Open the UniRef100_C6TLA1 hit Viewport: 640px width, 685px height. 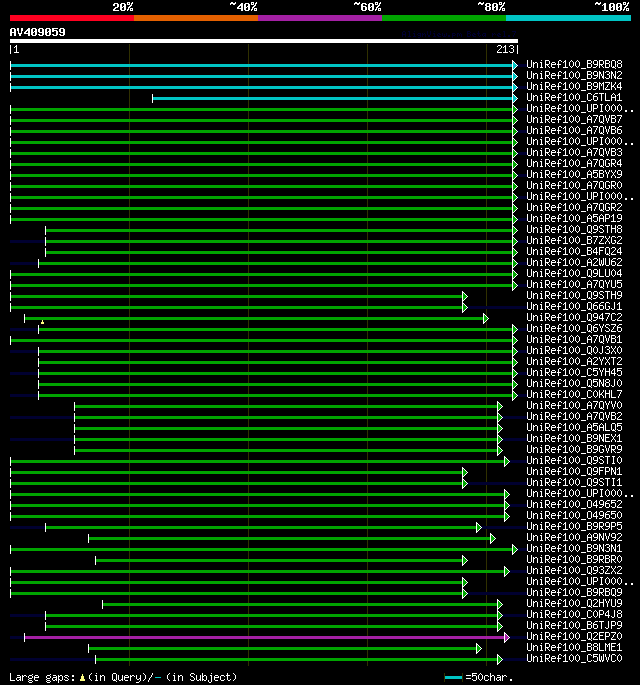pyautogui.click(x=574, y=97)
